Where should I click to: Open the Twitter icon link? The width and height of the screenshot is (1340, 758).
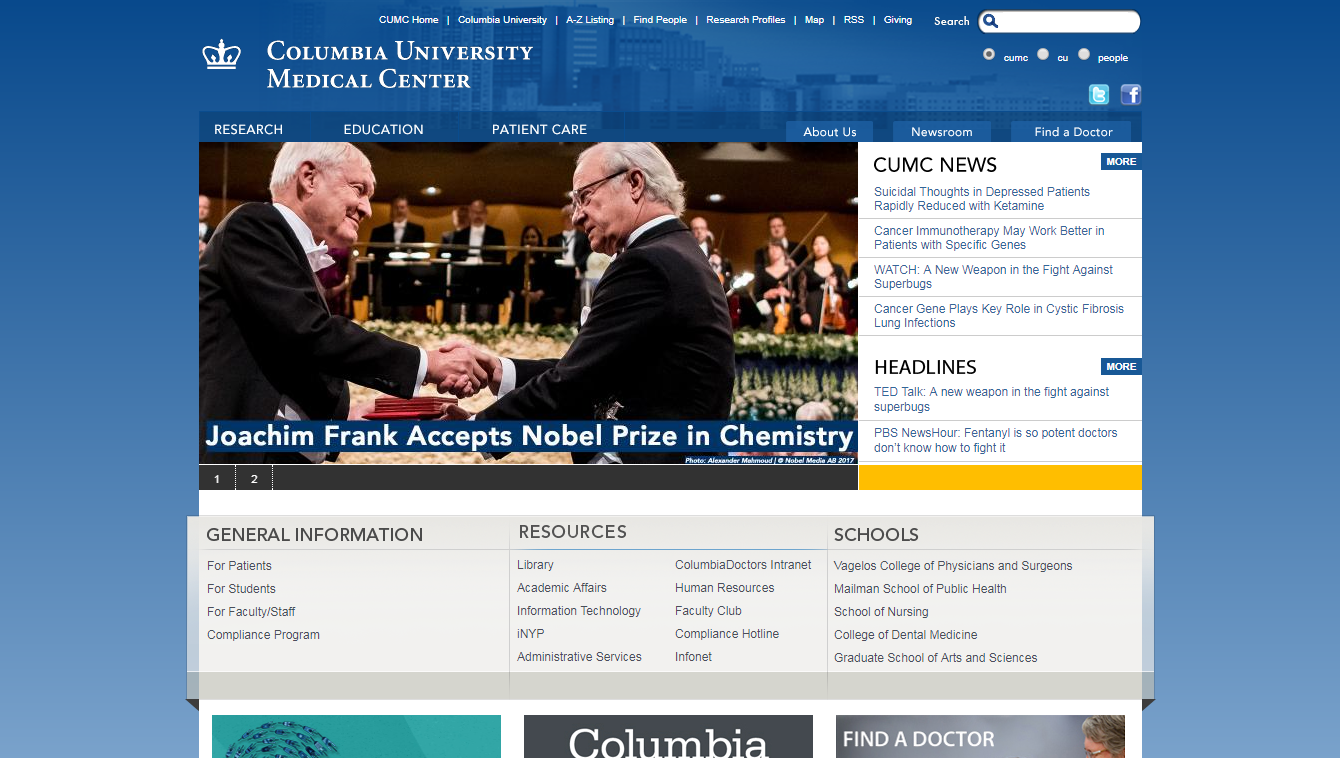pos(1099,95)
